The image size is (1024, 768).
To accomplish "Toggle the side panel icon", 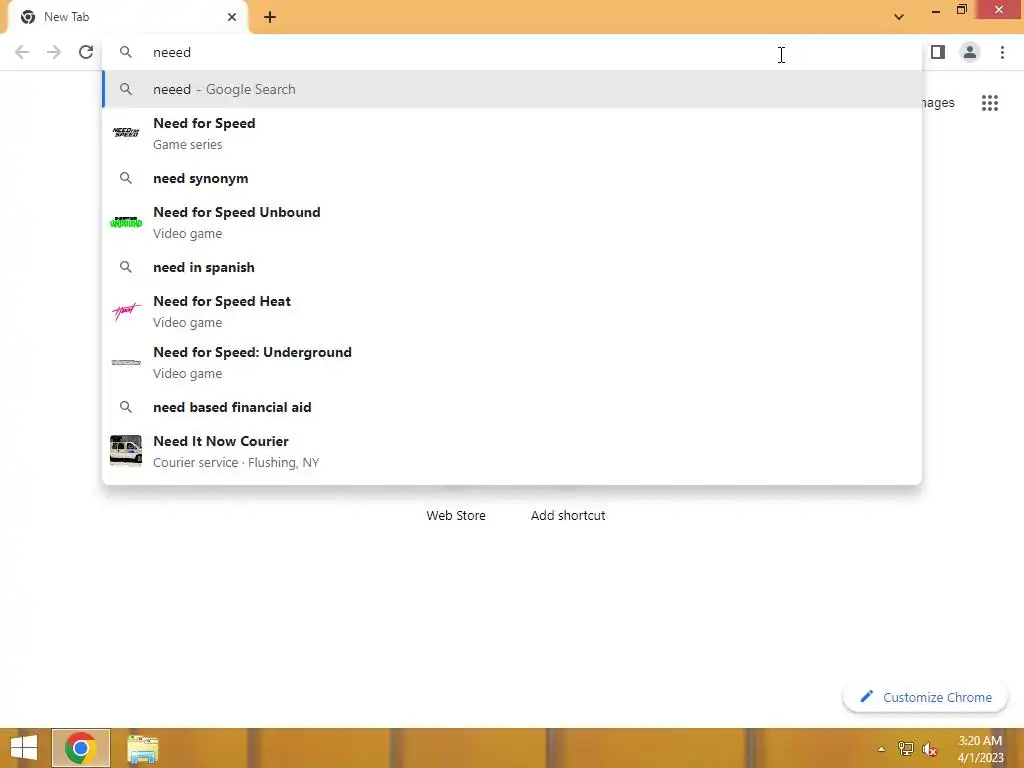I will [x=938, y=52].
